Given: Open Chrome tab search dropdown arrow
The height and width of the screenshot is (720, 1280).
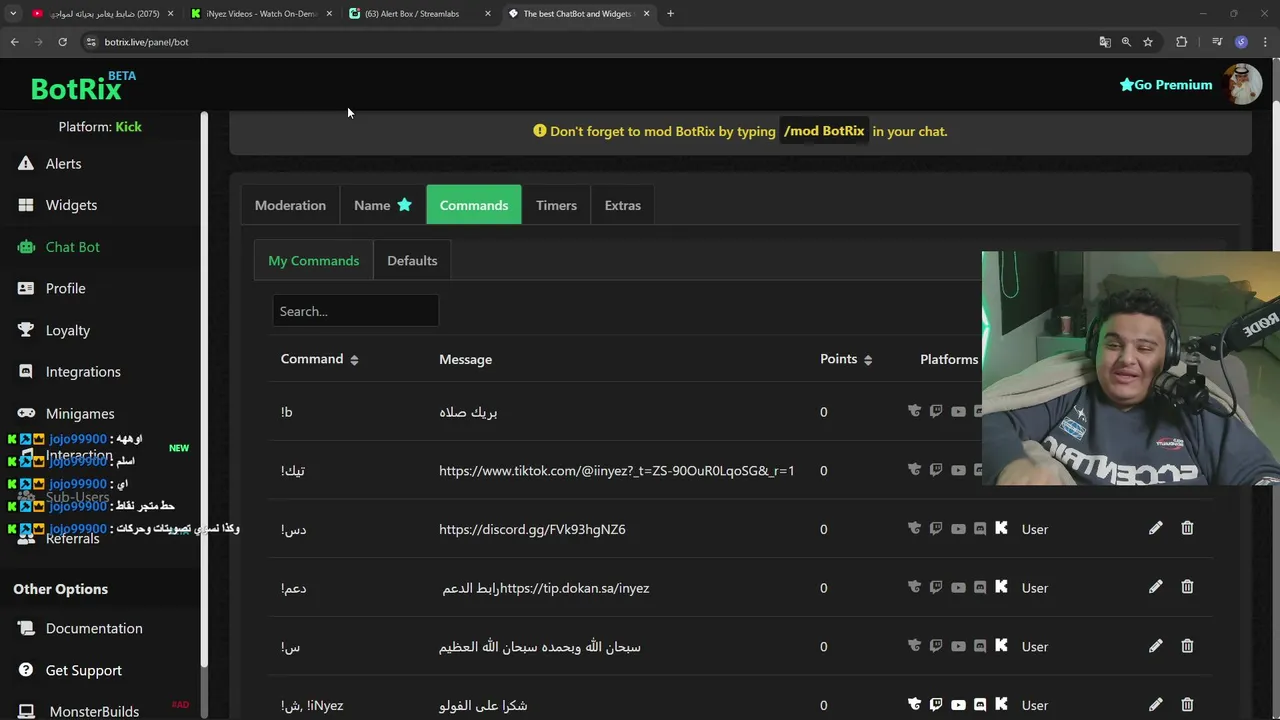Looking at the screenshot, I should coord(13,14).
